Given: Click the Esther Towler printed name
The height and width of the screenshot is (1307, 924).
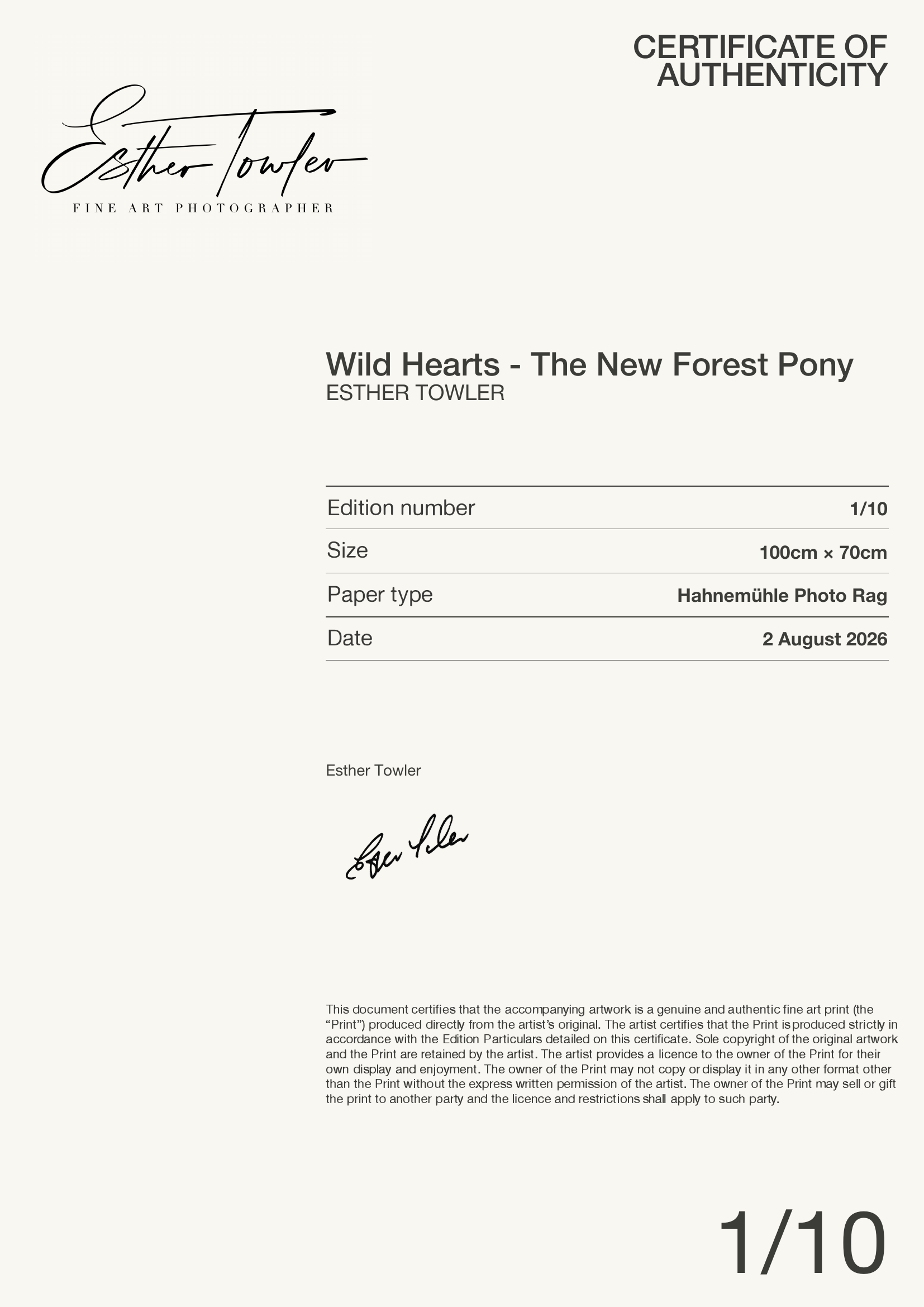Looking at the screenshot, I should point(373,771).
